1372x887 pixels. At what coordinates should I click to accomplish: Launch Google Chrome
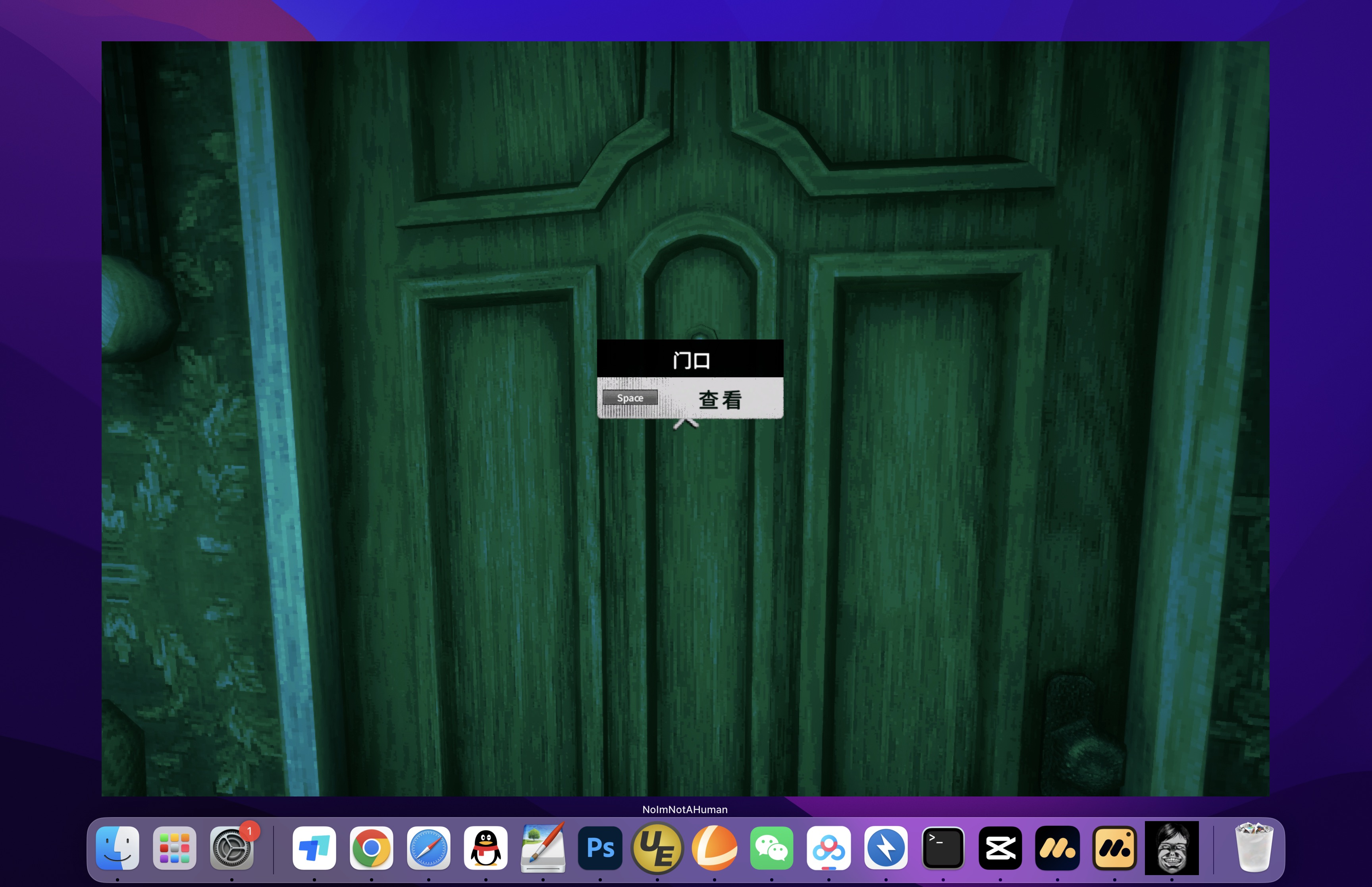371,848
